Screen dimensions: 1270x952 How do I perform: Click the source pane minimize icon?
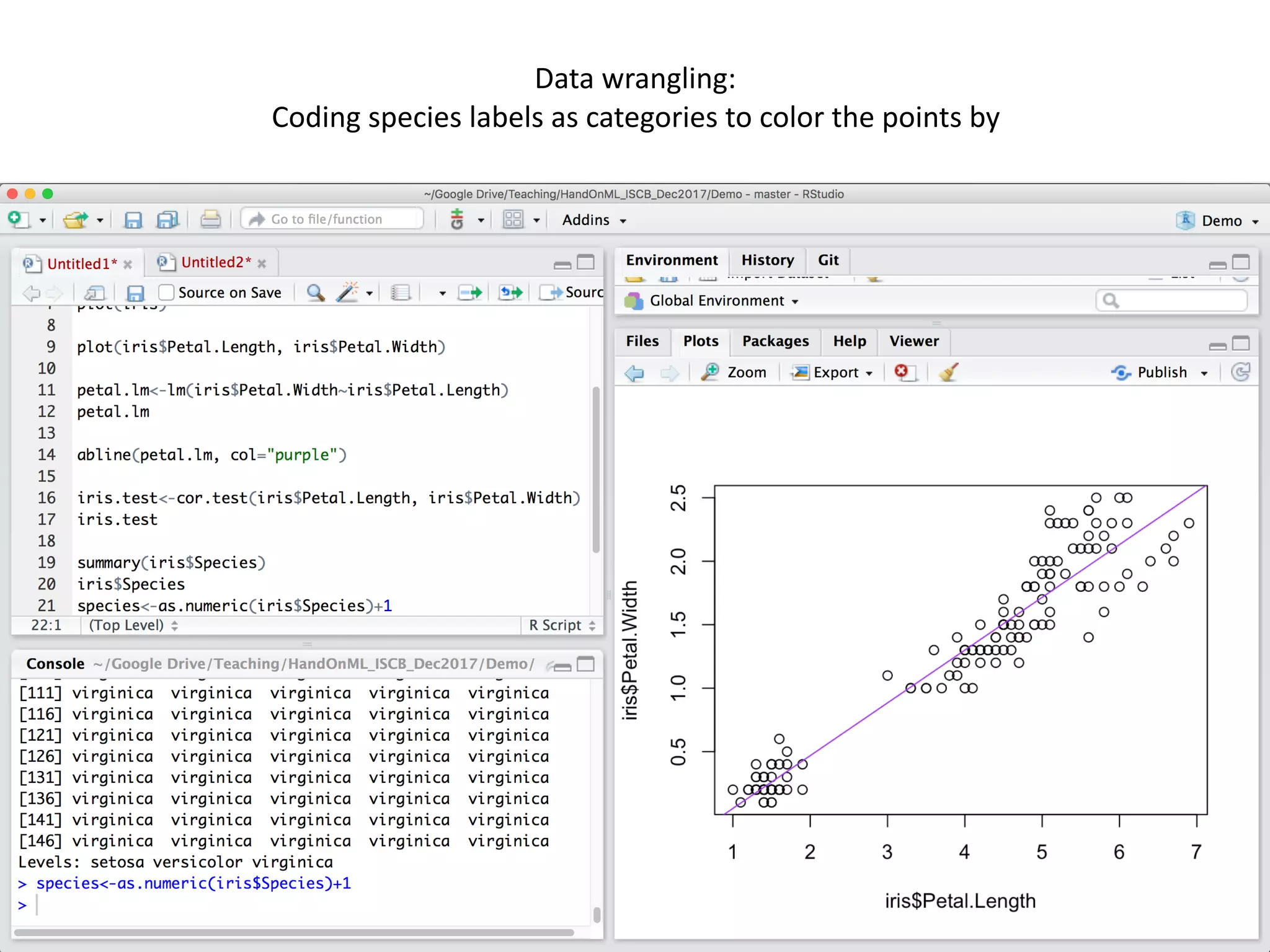(x=562, y=265)
